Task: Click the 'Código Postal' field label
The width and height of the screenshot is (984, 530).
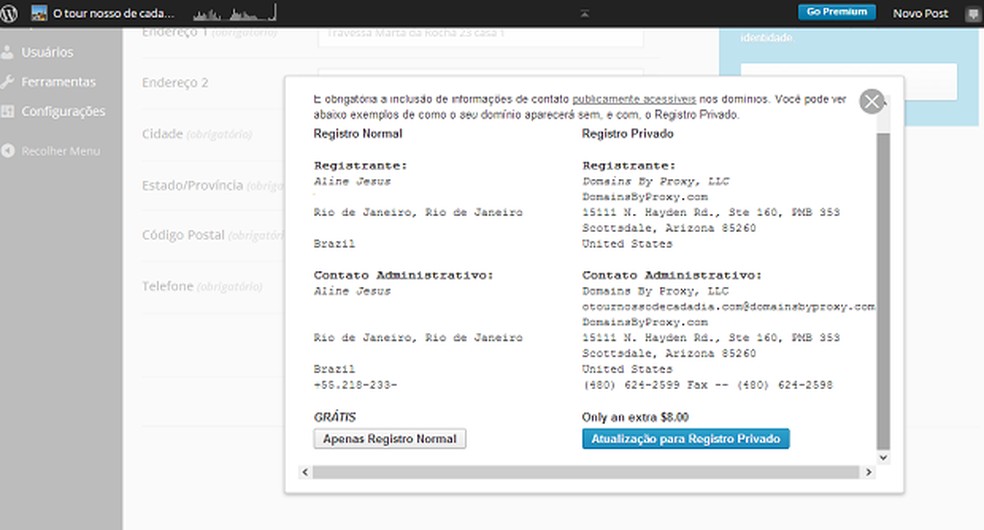Action: click(x=183, y=235)
